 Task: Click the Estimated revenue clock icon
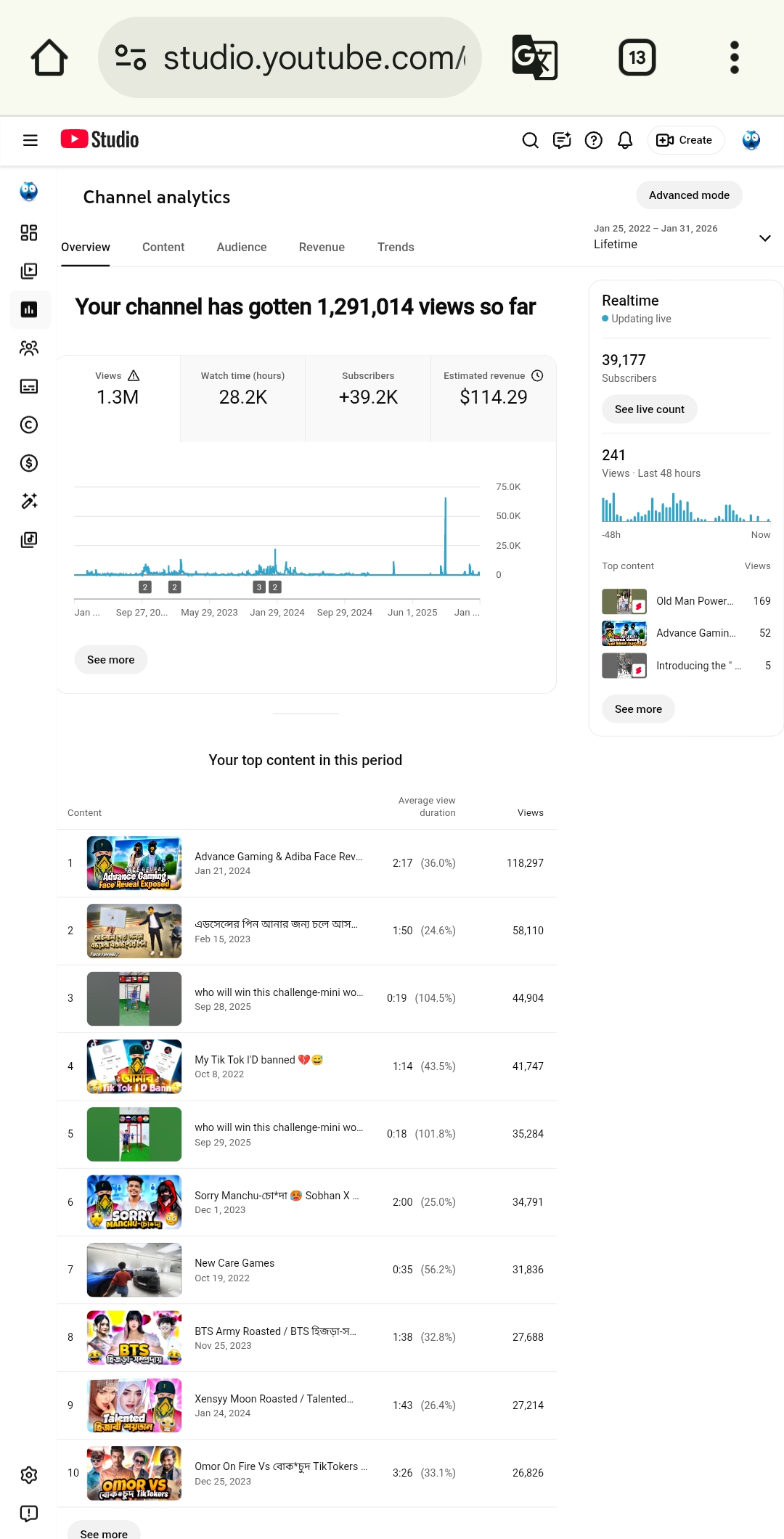(x=537, y=375)
